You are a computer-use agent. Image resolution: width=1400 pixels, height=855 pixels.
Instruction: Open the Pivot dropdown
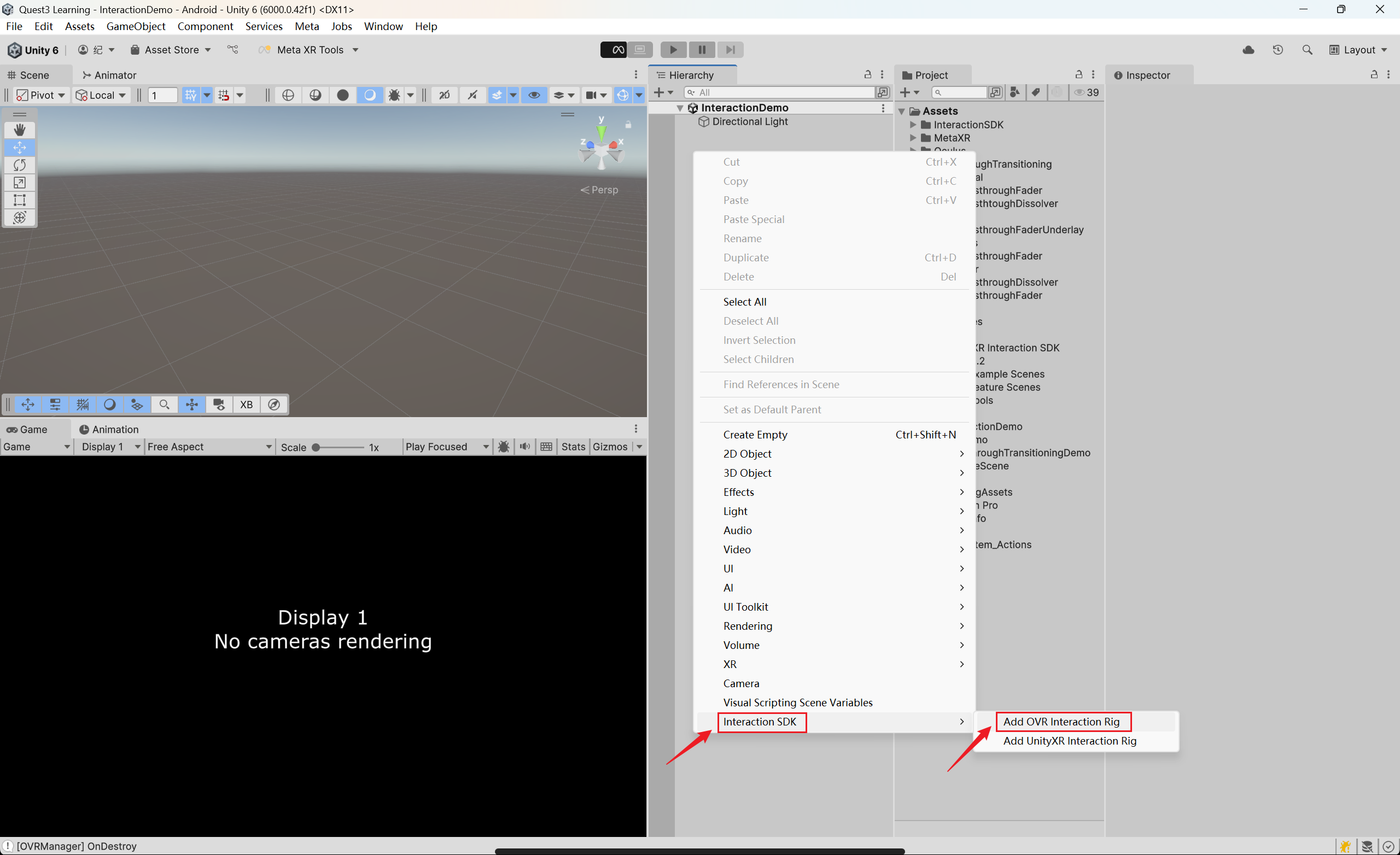[41, 95]
